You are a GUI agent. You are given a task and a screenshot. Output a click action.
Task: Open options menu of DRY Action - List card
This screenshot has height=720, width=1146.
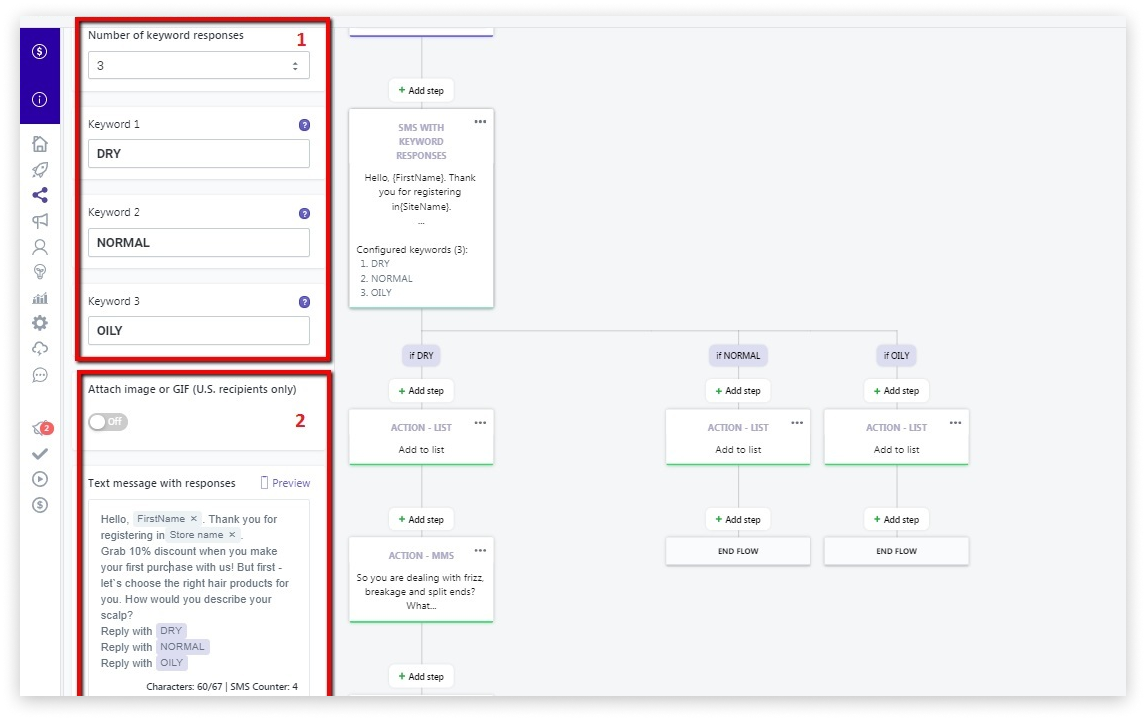[480, 422]
